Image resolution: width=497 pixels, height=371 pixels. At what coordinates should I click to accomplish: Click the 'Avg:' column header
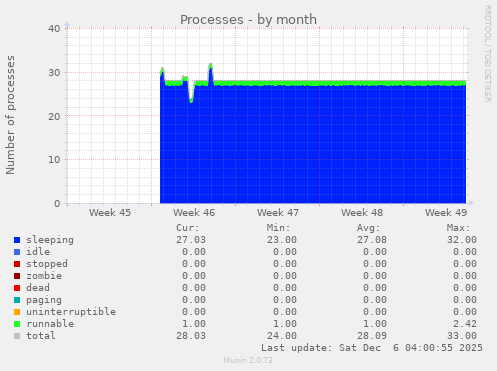[x=368, y=228]
